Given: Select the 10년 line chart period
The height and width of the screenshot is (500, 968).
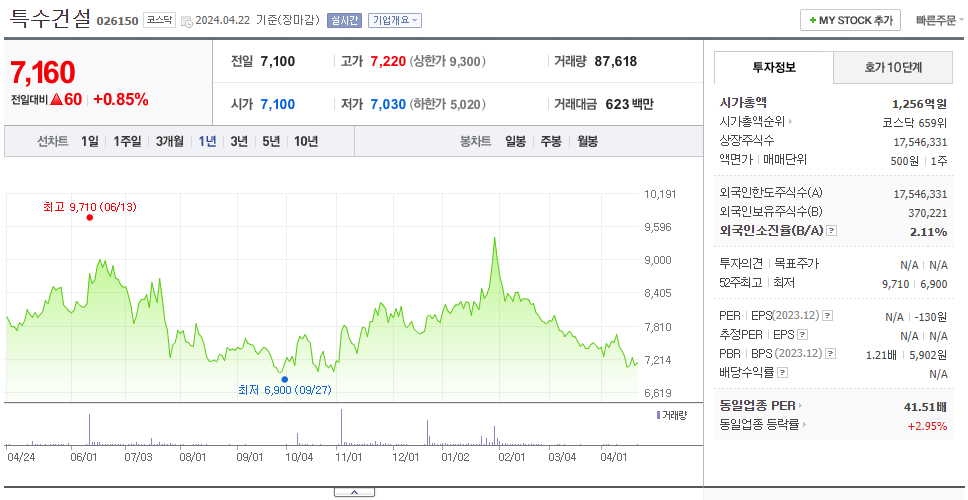Looking at the screenshot, I should tap(306, 141).
